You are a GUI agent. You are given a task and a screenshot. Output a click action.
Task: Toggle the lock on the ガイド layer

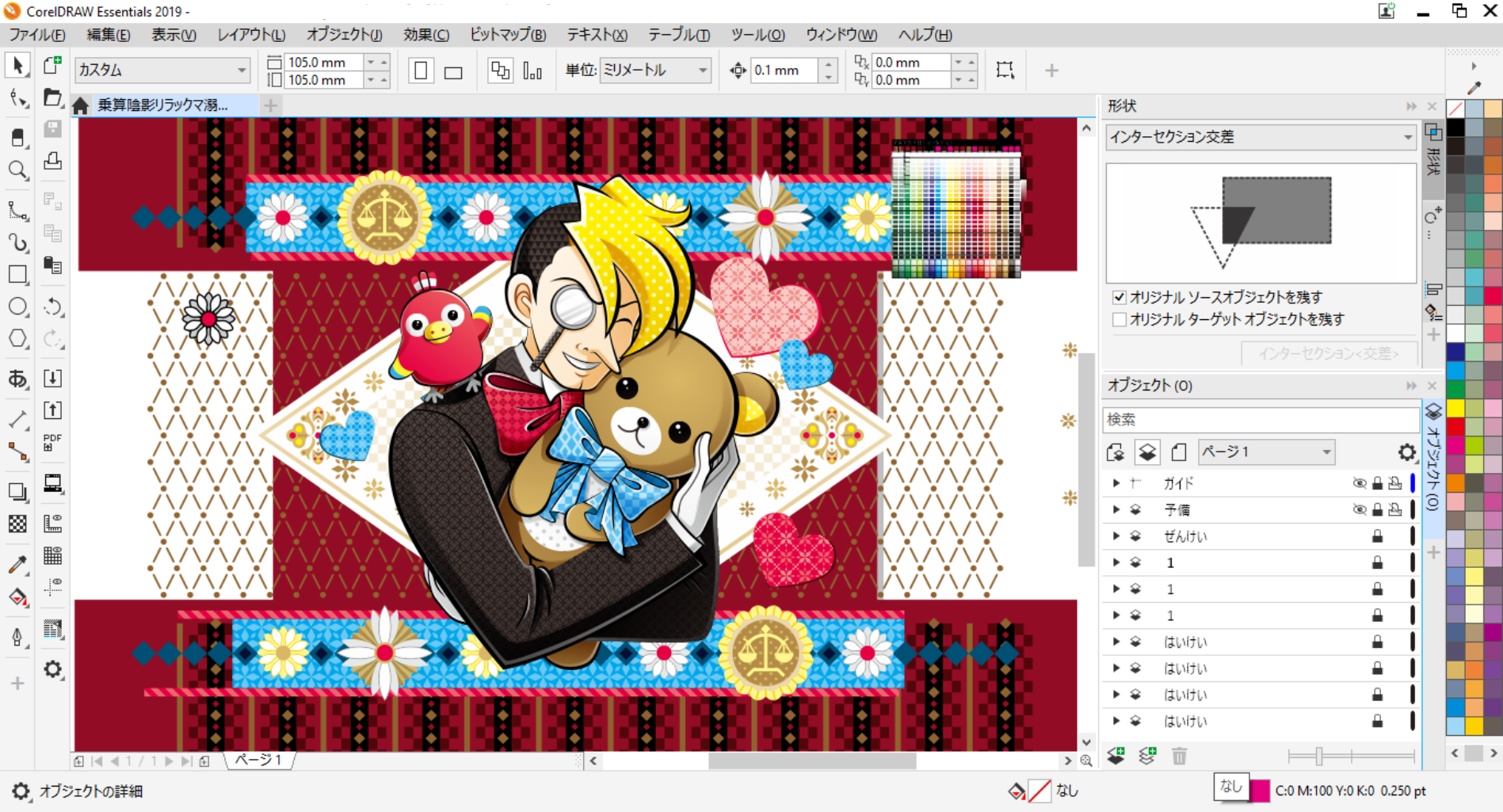pyautogui.click(x=1378, y=483)
